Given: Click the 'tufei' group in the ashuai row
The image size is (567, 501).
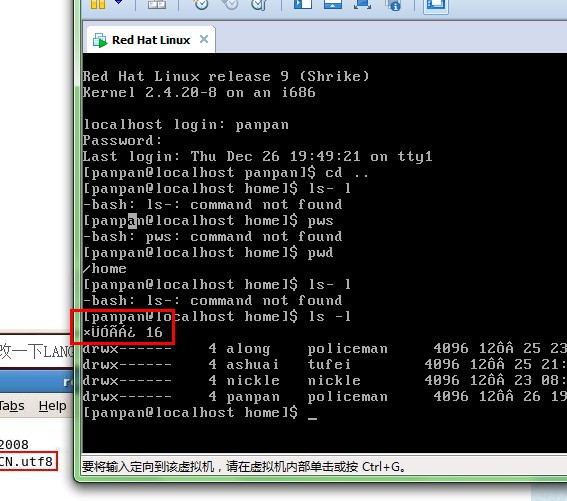Looking at the screenshot, I should pos(329,364).
